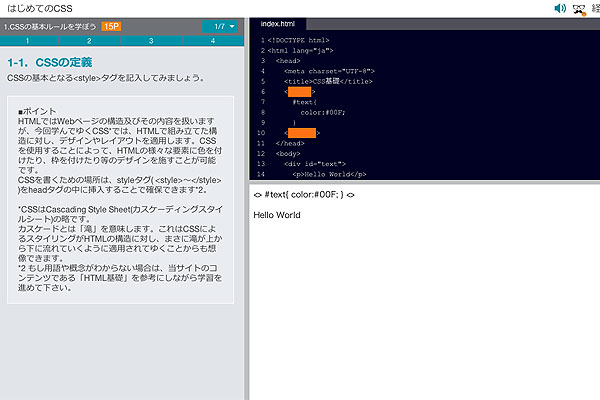Click the Hello World preview text
This screenshot has width=600, height=400.
pos(276,215)
